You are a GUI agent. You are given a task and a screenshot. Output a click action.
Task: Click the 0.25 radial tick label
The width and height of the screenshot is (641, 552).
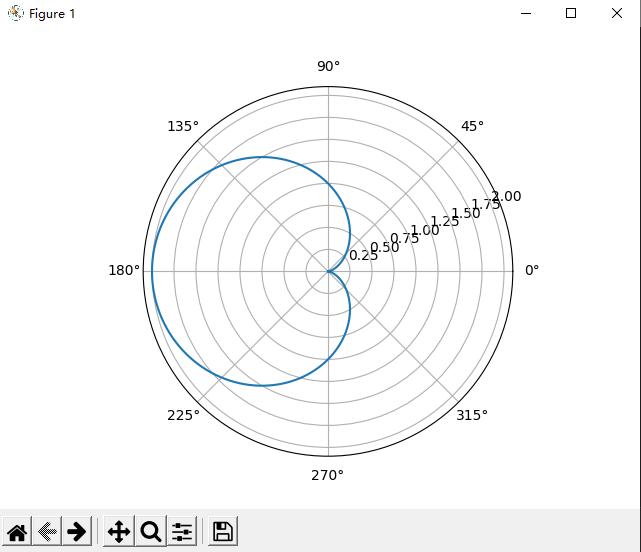point(363,255)
